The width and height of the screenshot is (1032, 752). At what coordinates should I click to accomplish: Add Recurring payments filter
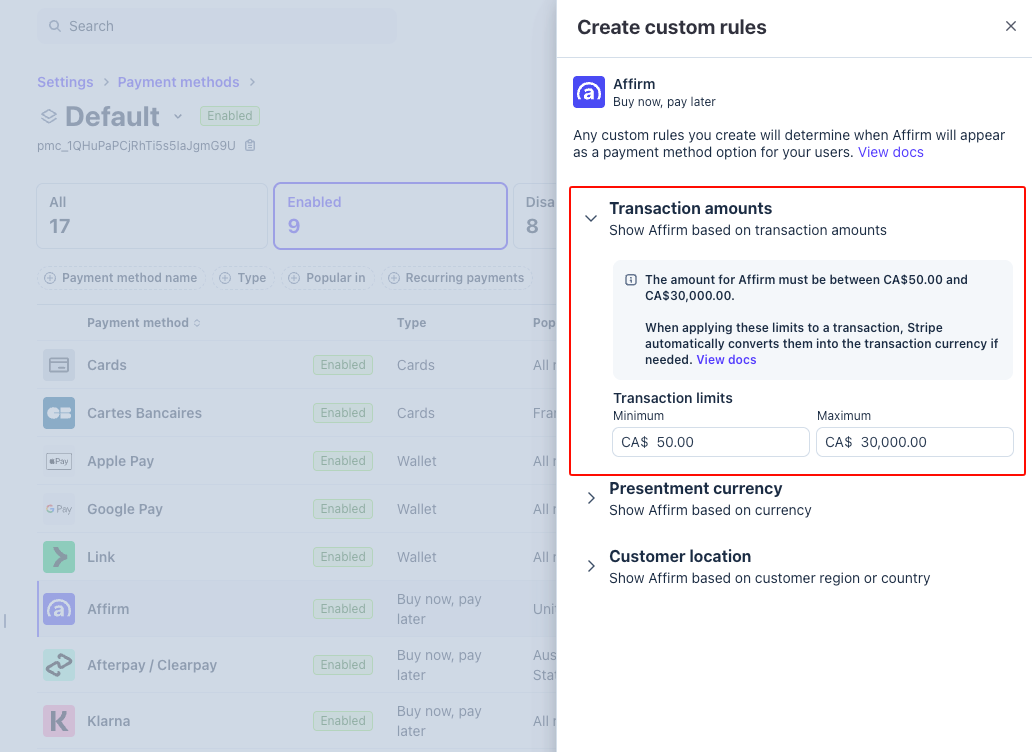(x=456, y=278)
